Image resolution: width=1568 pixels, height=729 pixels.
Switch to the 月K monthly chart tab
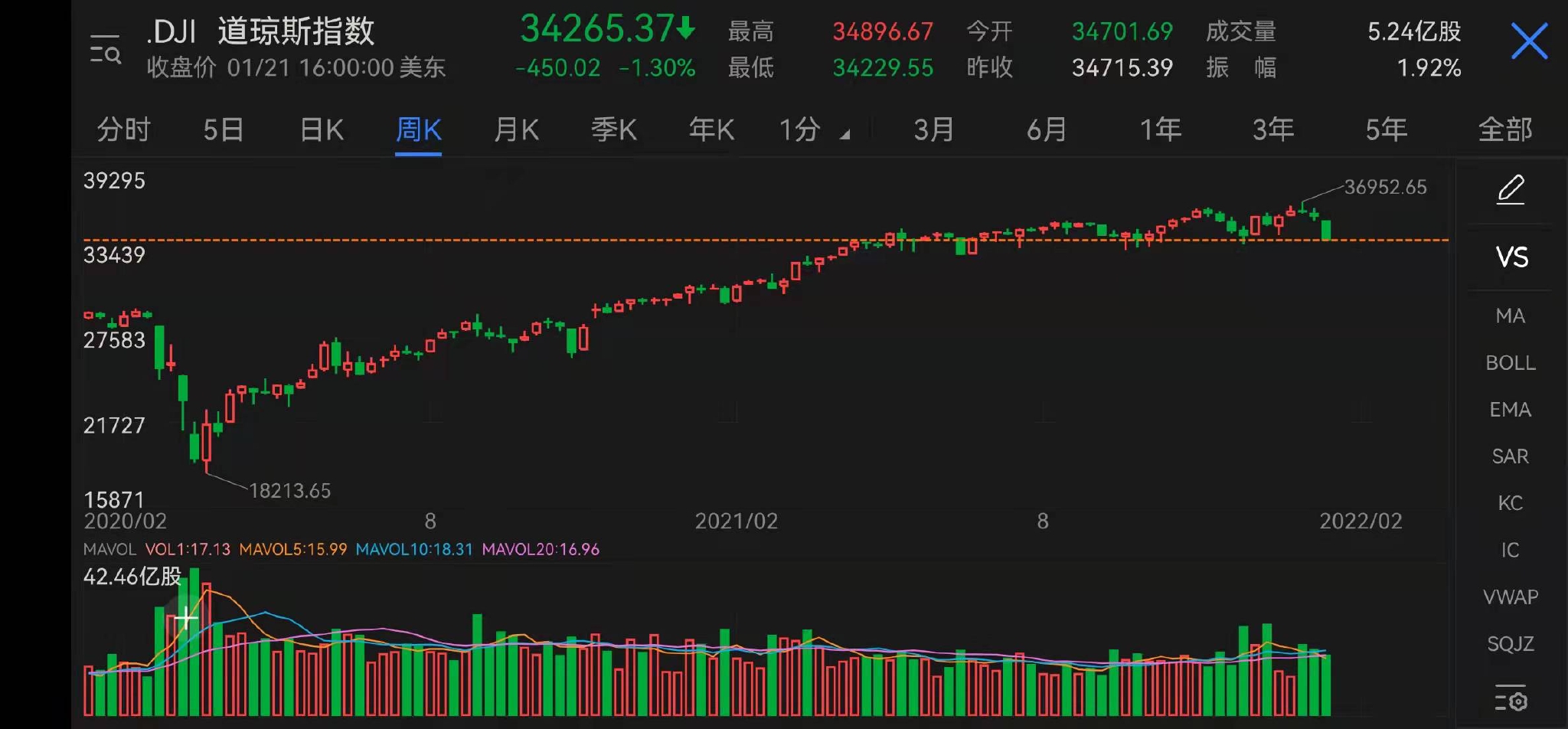coord(517,130)
